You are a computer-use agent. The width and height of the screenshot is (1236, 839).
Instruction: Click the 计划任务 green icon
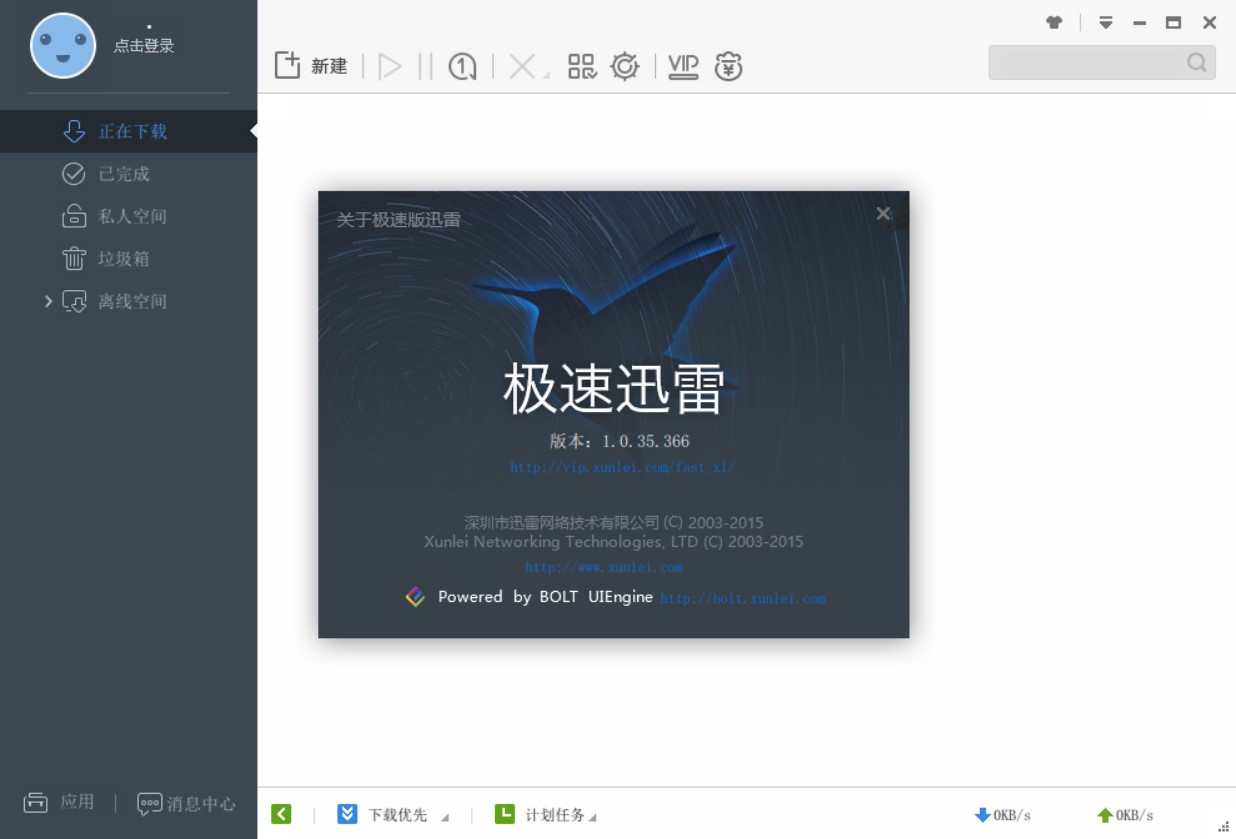tap(505, 814)
